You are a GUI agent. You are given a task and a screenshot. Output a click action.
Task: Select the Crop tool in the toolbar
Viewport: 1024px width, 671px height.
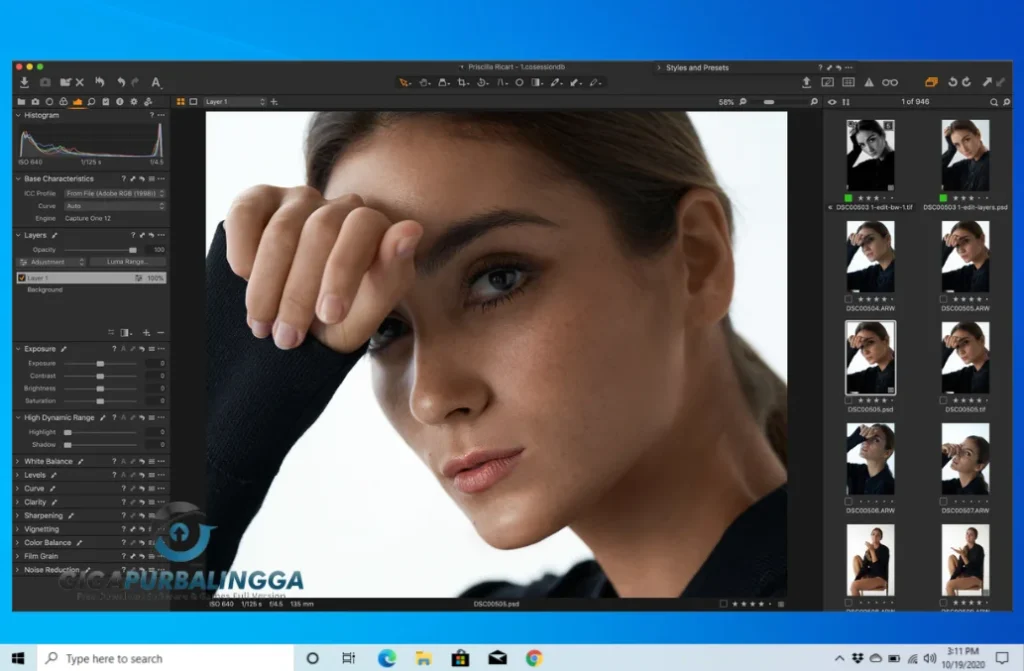[x=461, y=82]
